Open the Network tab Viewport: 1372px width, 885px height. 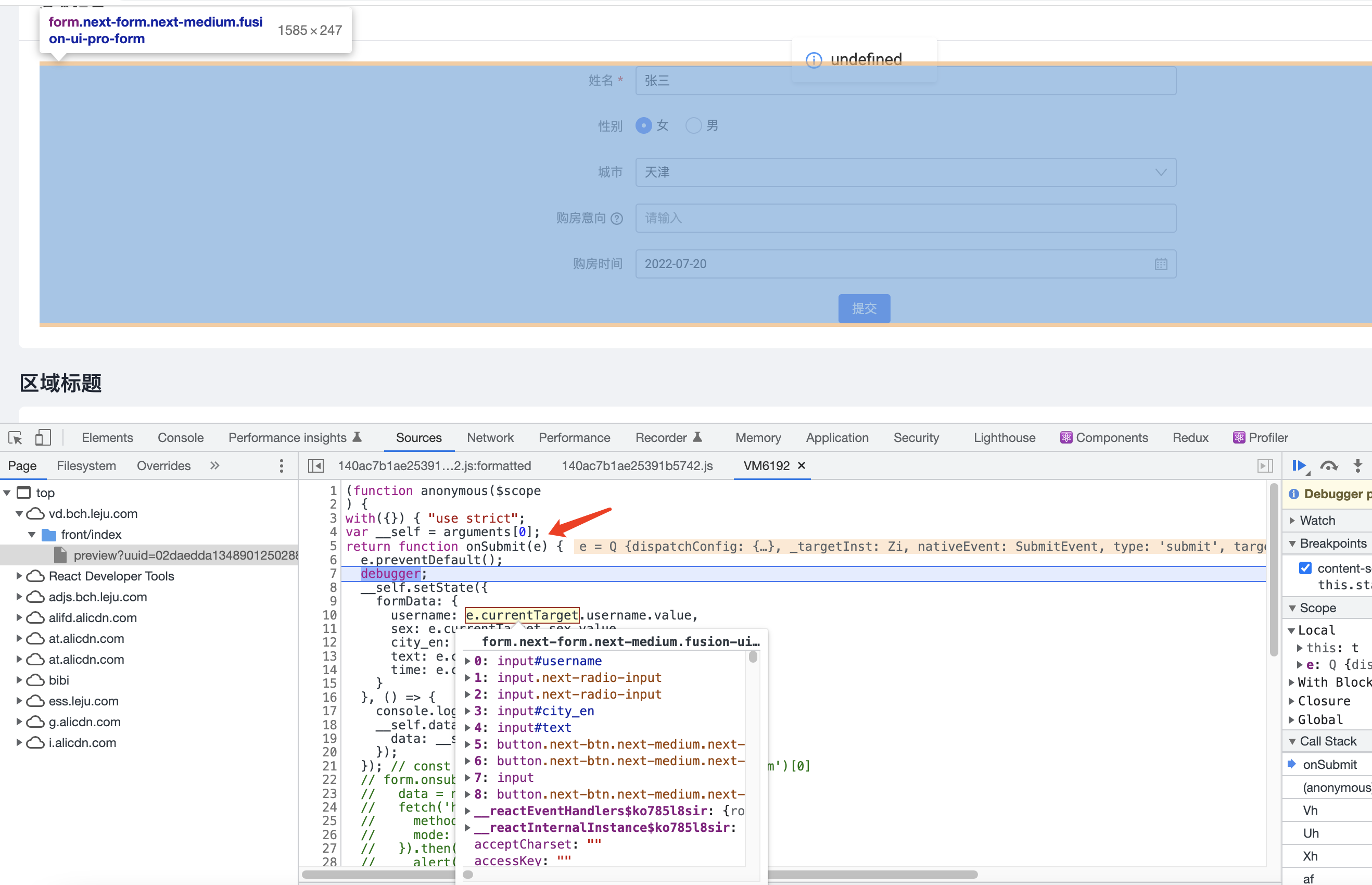coord(490,437)
